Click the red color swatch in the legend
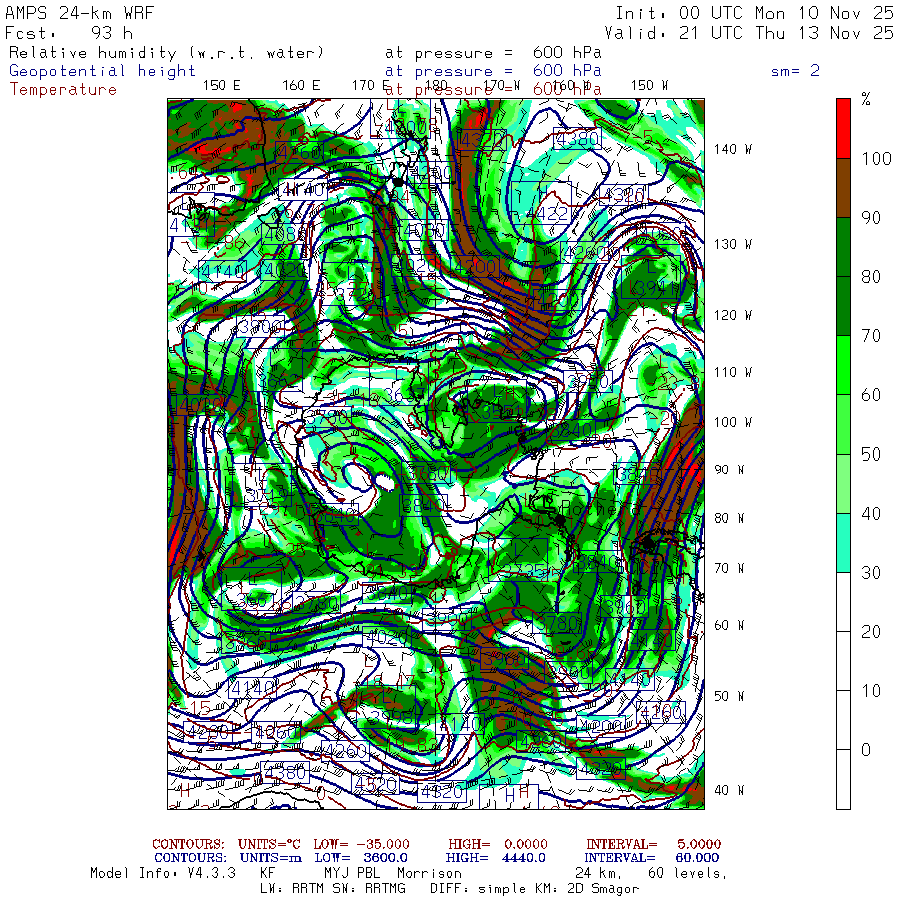 843,127
